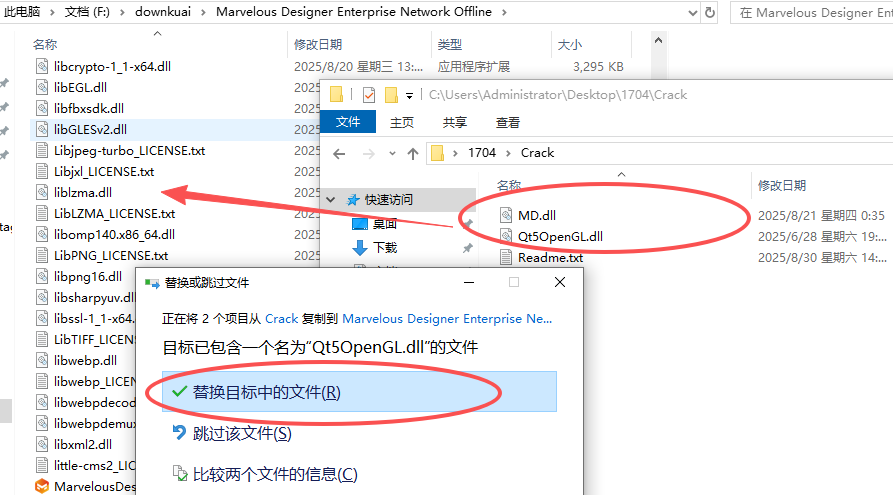The width and height of the screenshot is (893, 495).
Task: Select the libGLESv2.dll file icon
Action: [42, 129]
